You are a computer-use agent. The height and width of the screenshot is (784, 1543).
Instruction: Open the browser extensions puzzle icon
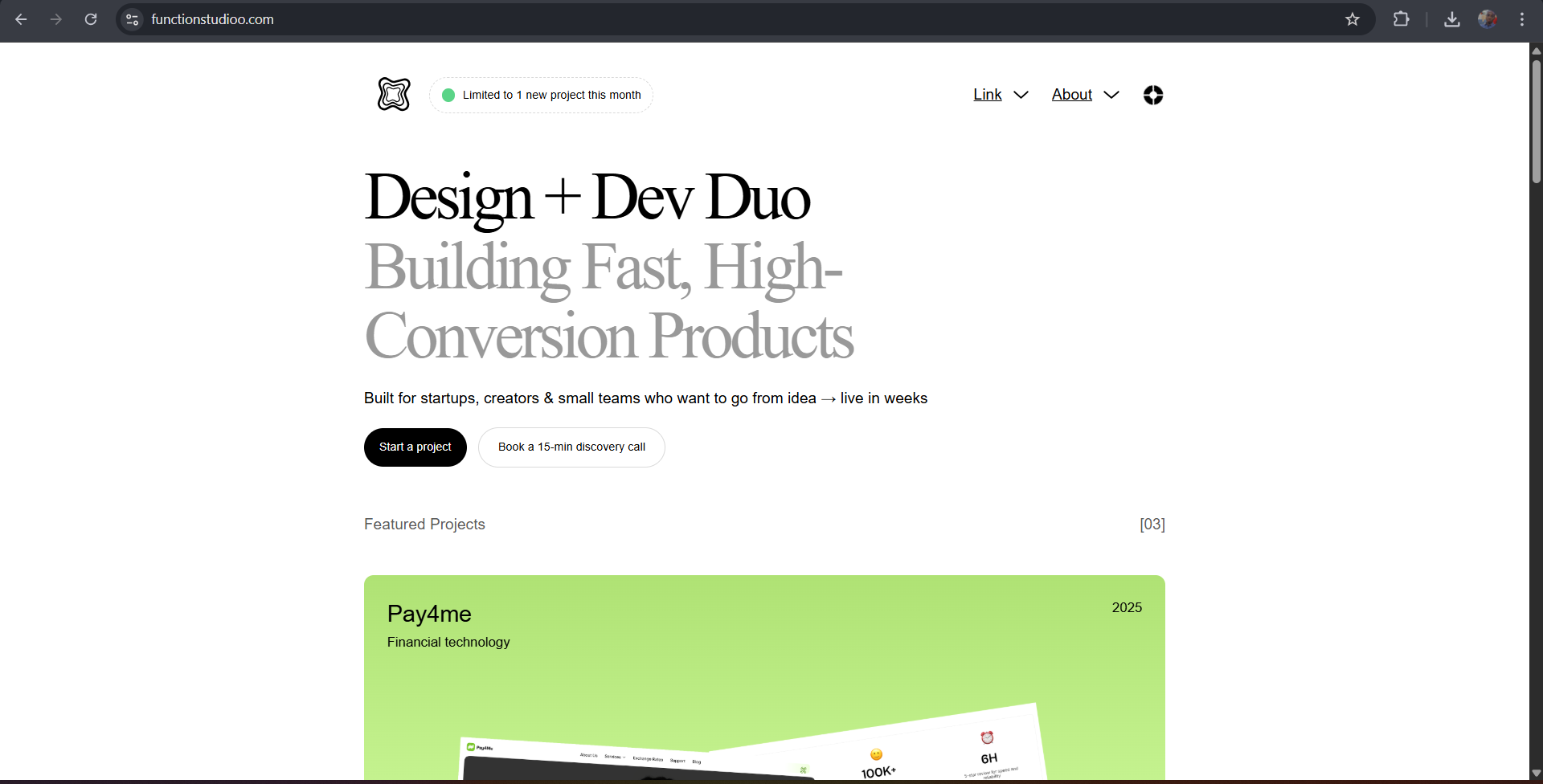[1401, 19]
